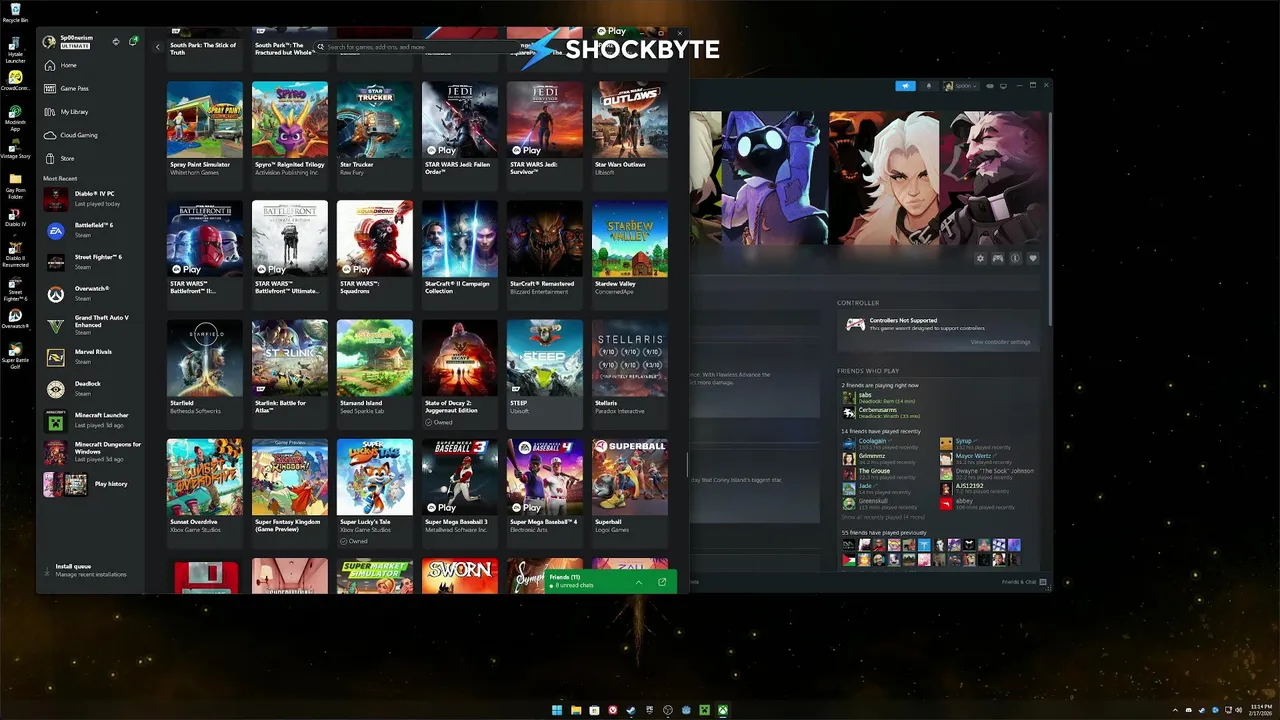Click Steam game info icon
1280x720 pixels.
[1015, 258]
